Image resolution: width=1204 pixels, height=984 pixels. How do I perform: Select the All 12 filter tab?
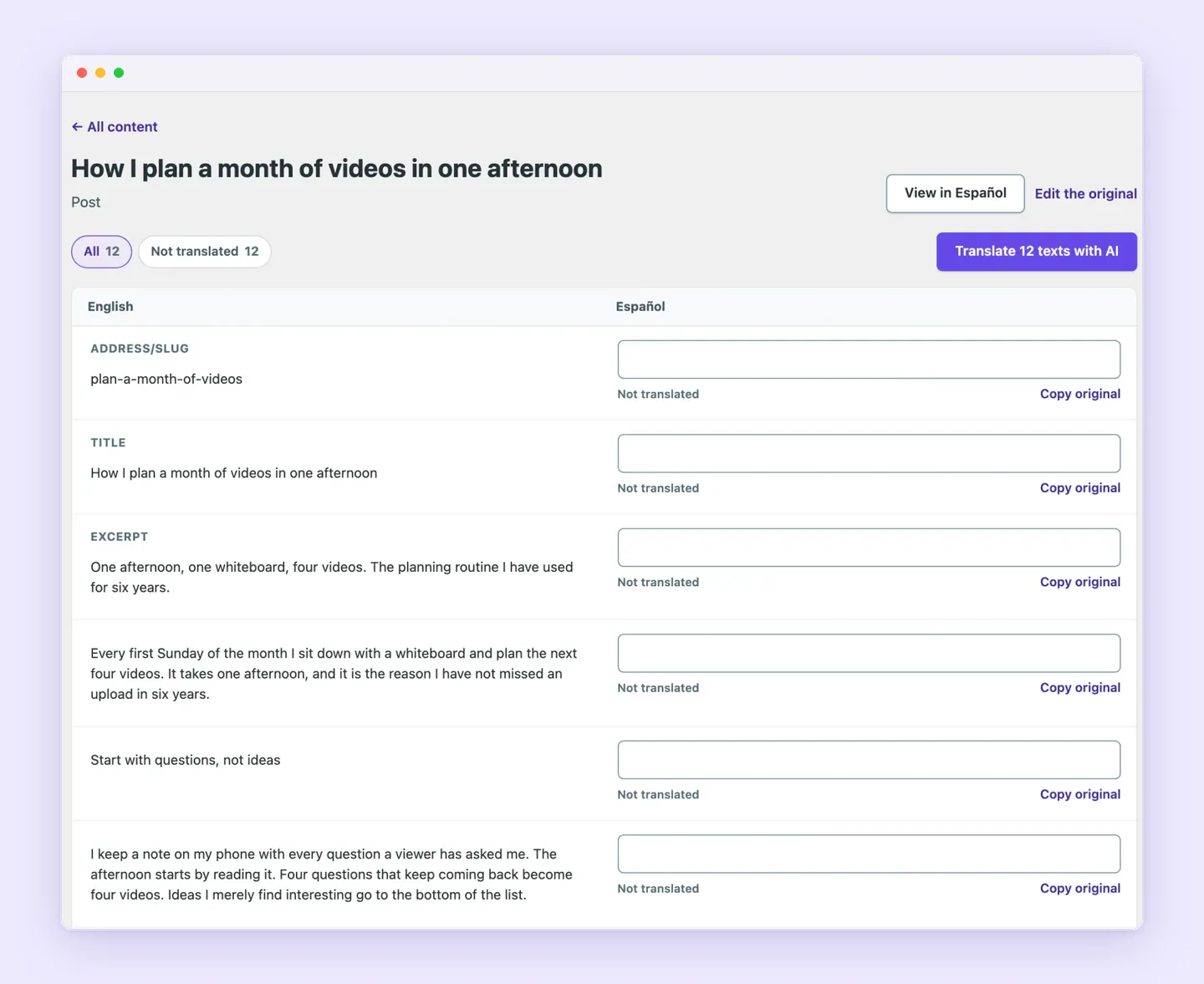pyautogui.click(x=101, y=252)
